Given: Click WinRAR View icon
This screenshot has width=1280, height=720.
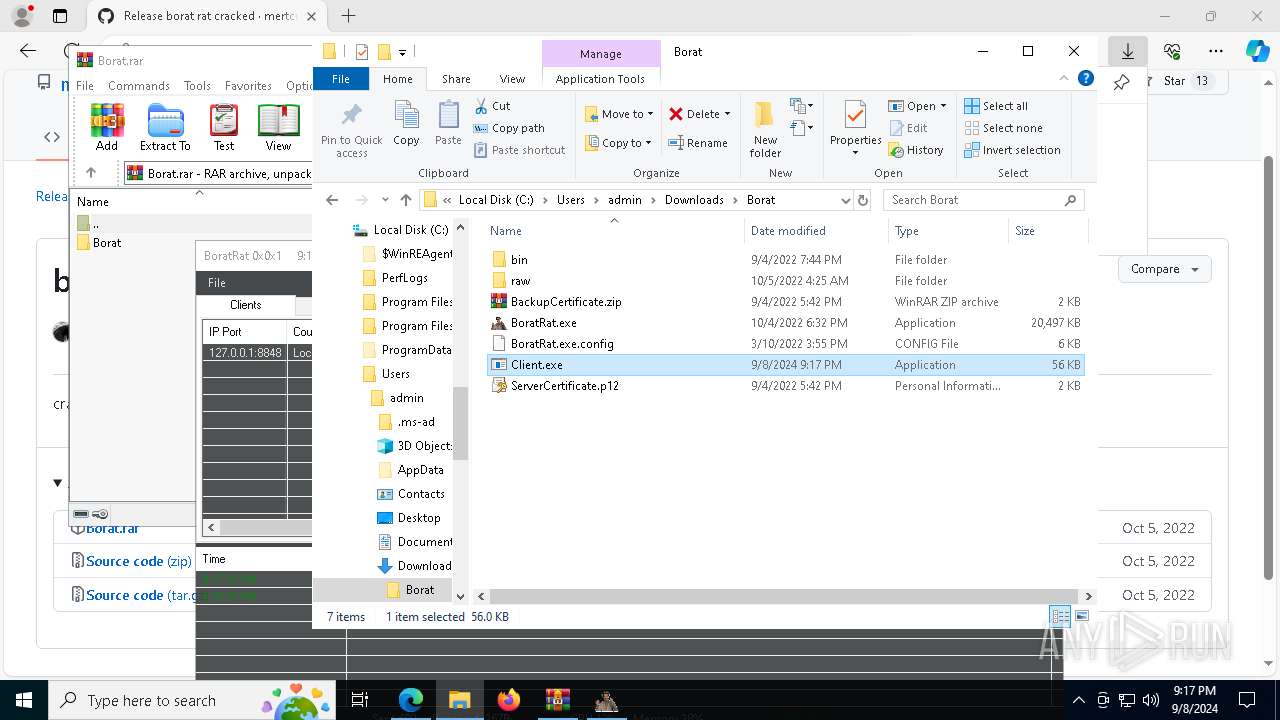Looking at the screenshot, I should coord(278,128).
